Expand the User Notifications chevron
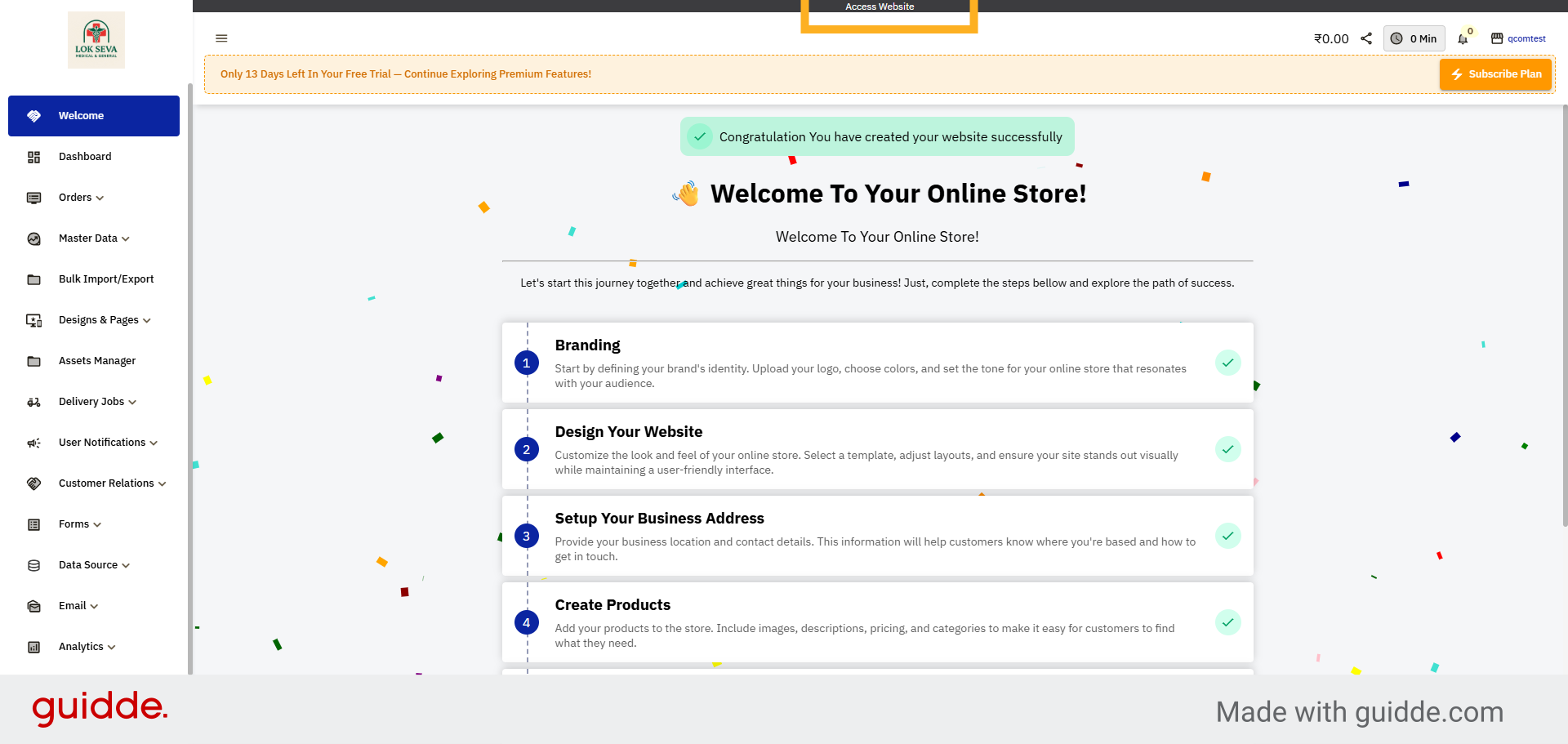 point(154,443)
